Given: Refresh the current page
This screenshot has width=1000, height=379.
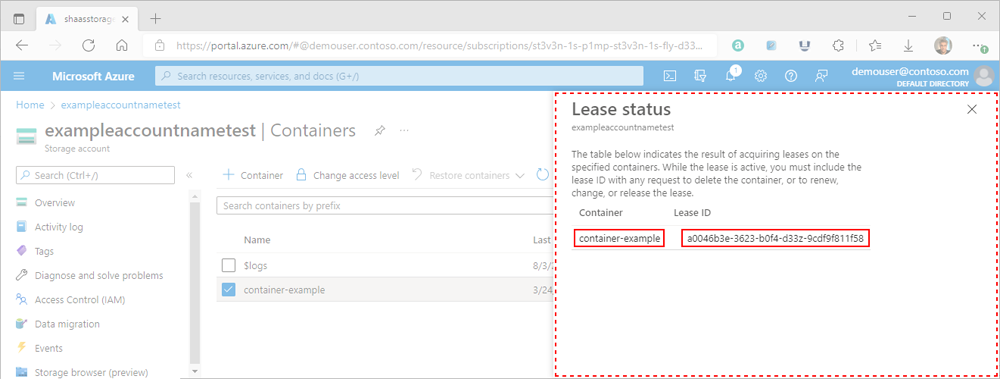Looking at the screenshot, I should tap(89, 46).
